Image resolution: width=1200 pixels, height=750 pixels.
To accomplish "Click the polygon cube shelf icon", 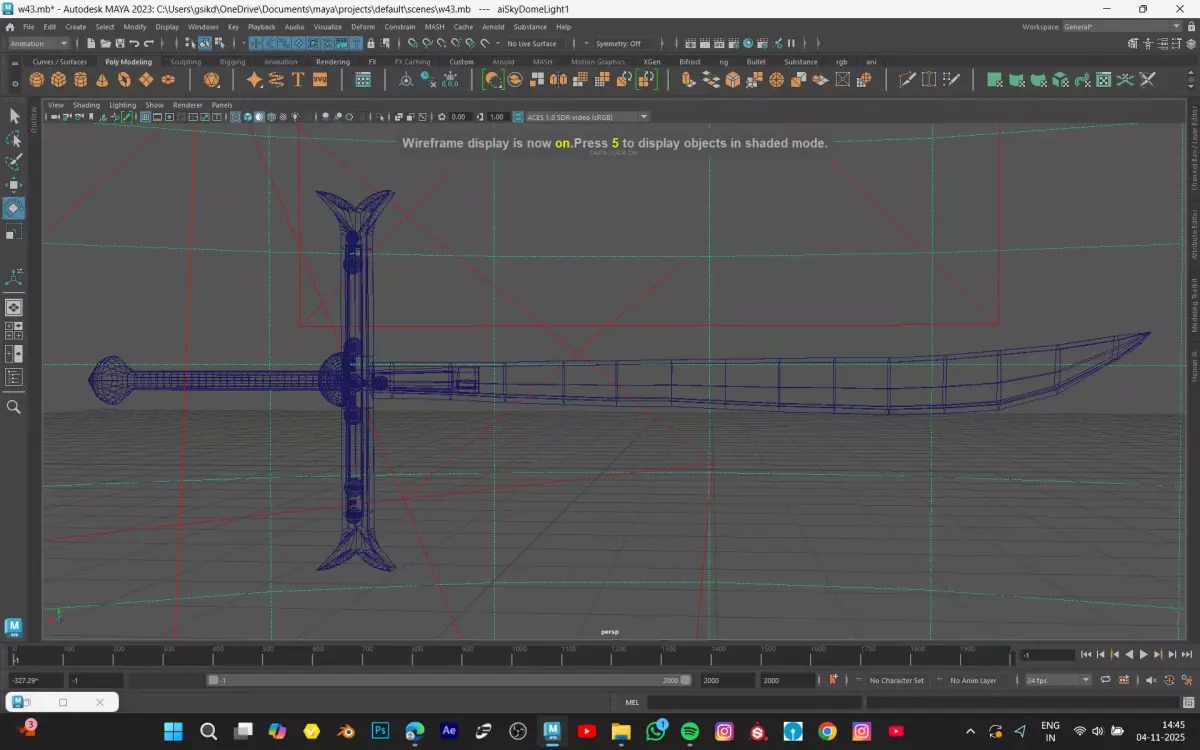I will [x=59, y=80].
